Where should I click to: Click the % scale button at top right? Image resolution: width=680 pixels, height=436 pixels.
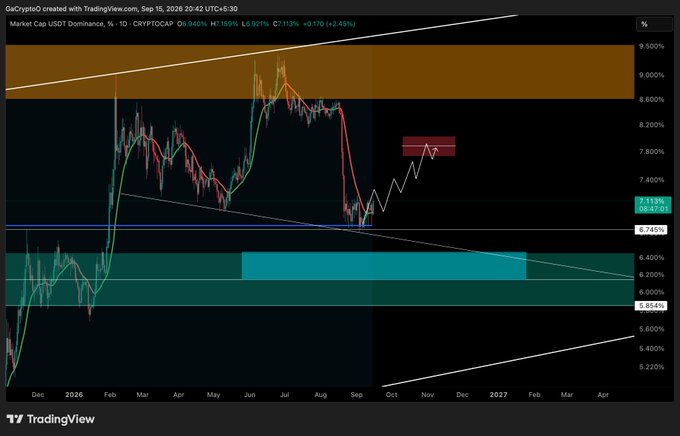654,24
